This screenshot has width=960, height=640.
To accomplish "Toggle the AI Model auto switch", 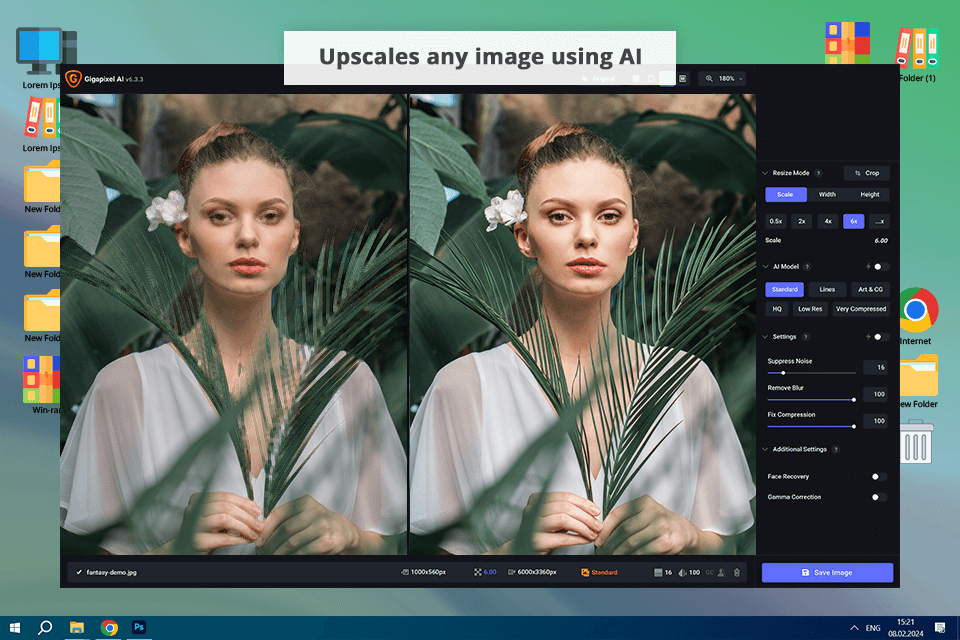I will click(x=881, y=267).
